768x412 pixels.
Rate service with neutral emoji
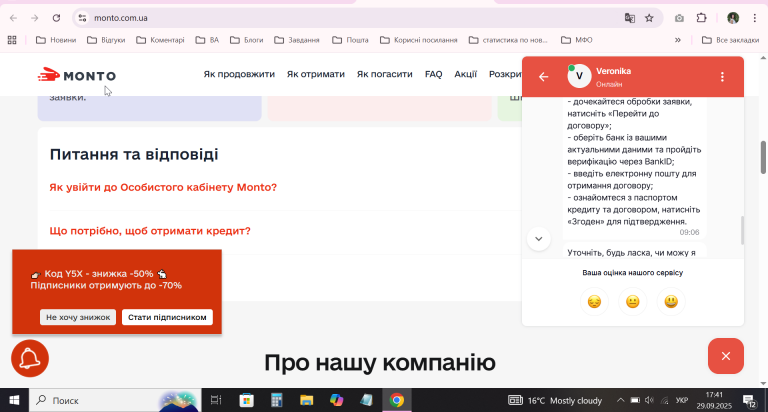click(x=632, y=301)
